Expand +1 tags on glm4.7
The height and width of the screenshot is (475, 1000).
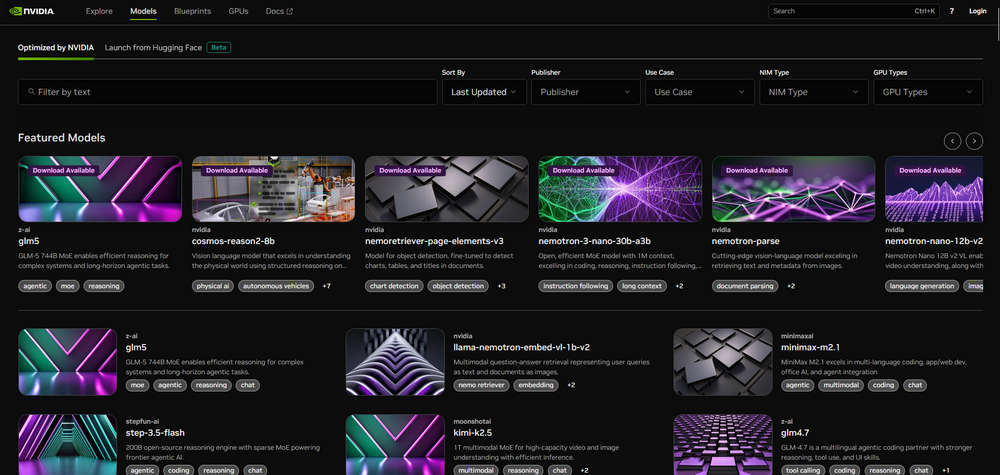946,471
